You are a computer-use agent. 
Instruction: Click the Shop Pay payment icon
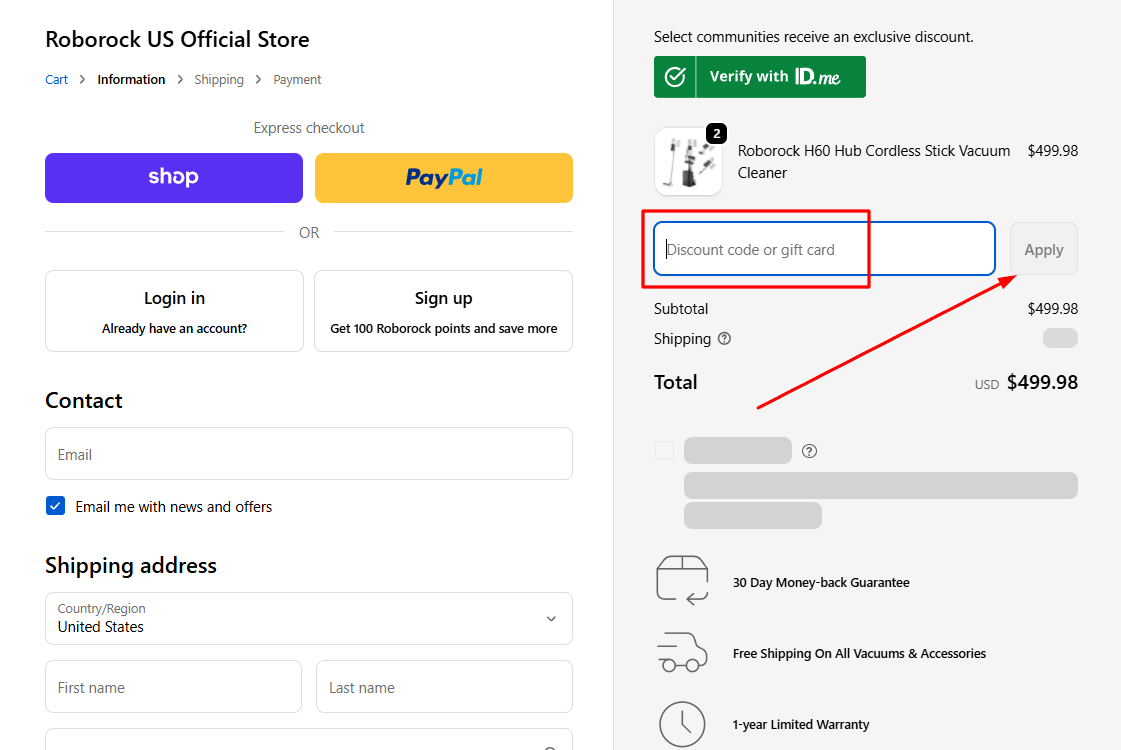point(173,177)
